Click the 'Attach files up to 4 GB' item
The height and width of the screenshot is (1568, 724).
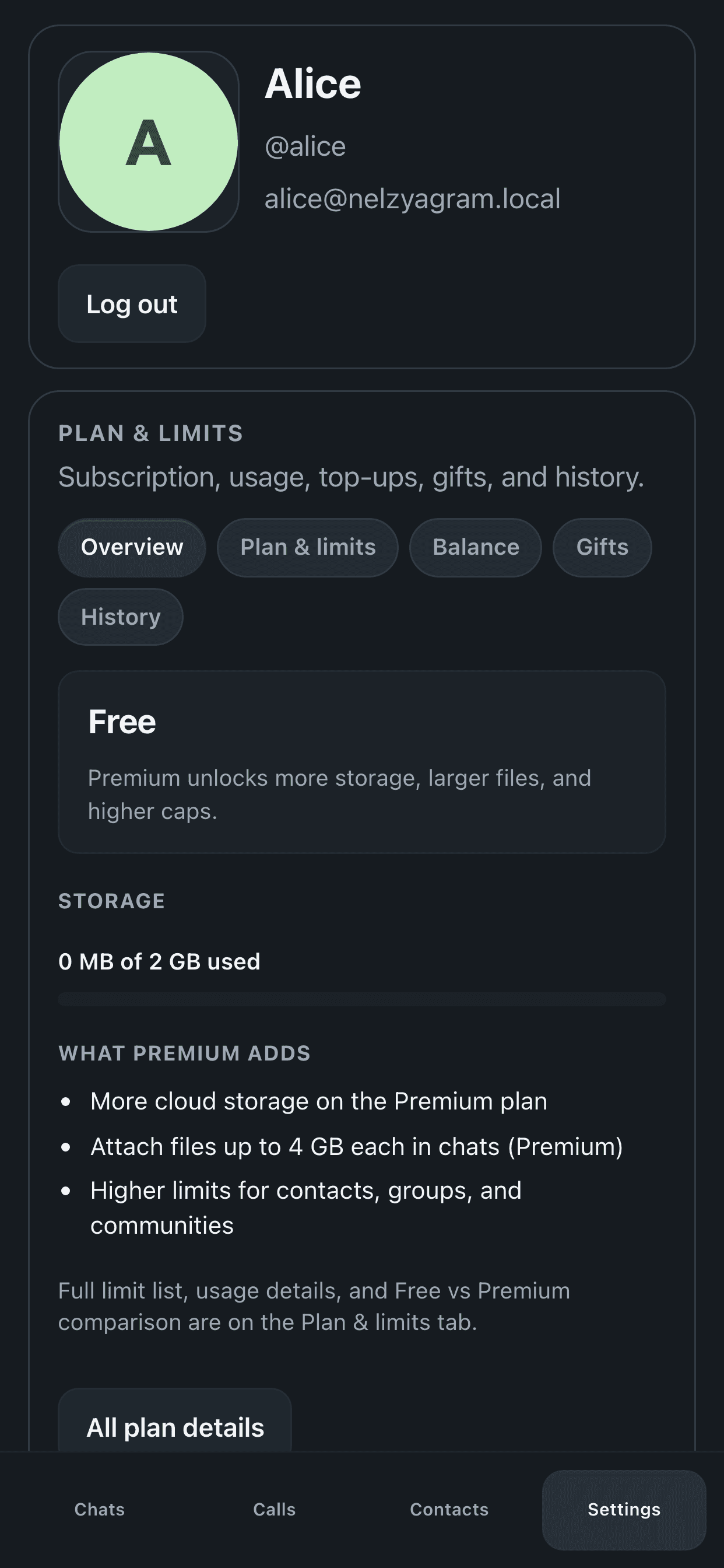coord(357,1147)
